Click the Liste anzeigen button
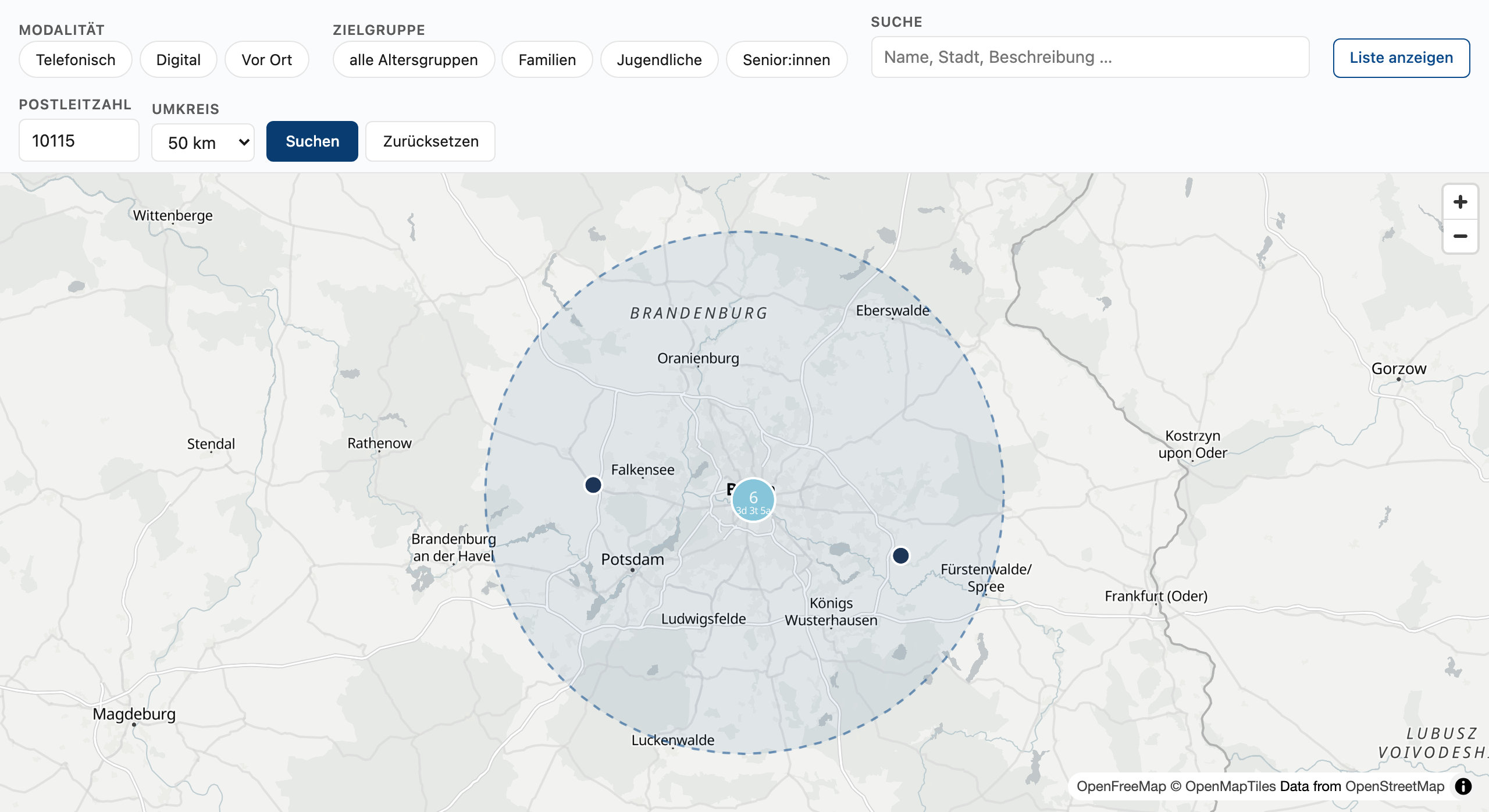This screenshot has height=812, width=1489. (1401, 58)
